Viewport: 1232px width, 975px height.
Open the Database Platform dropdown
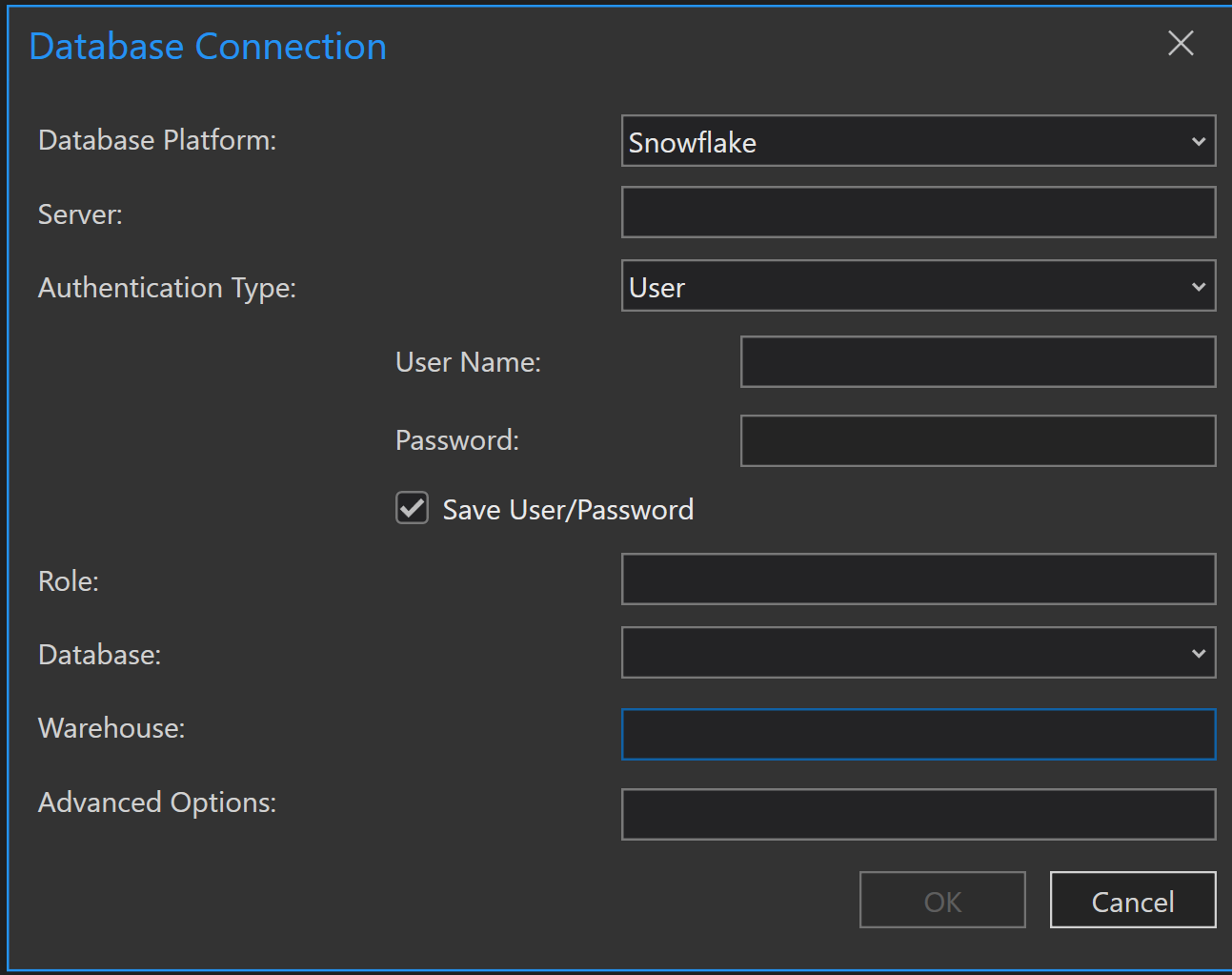pos(918,141)
